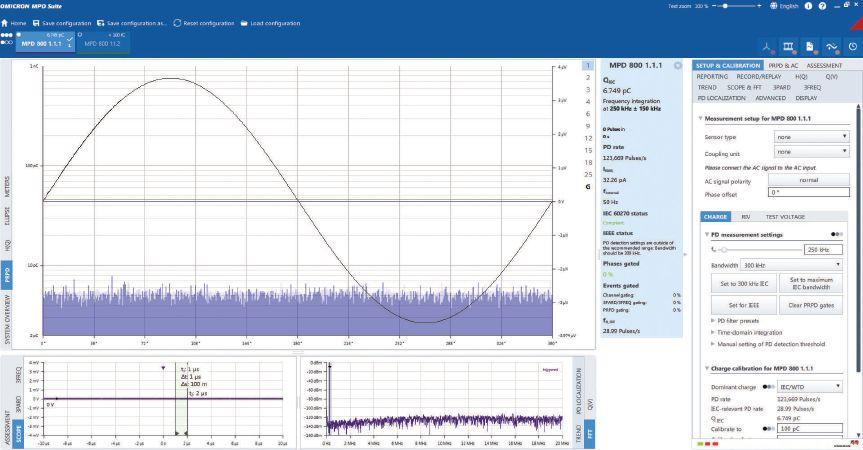863x450 pixels.
Task: Click the gear icon beside MPD 800 1.1.1
Action: click(x=678, y=65)
